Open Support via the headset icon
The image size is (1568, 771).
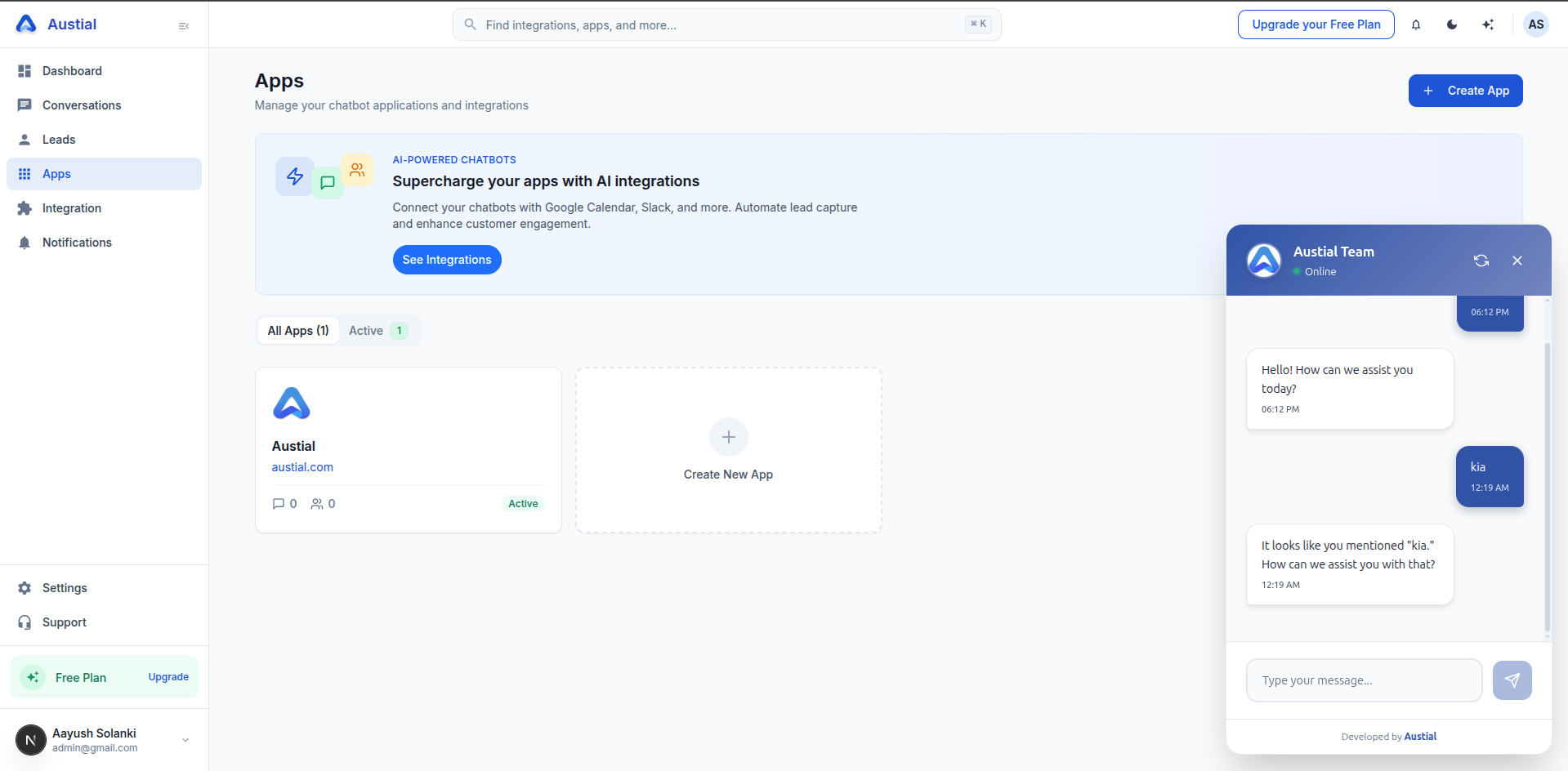25,622
